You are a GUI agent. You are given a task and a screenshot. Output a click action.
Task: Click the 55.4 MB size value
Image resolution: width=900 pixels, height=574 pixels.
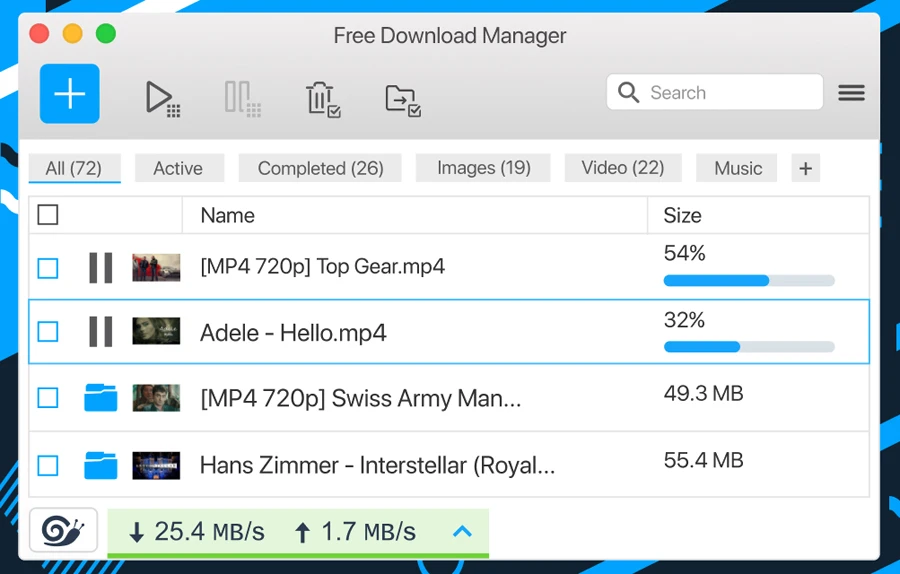703,460
